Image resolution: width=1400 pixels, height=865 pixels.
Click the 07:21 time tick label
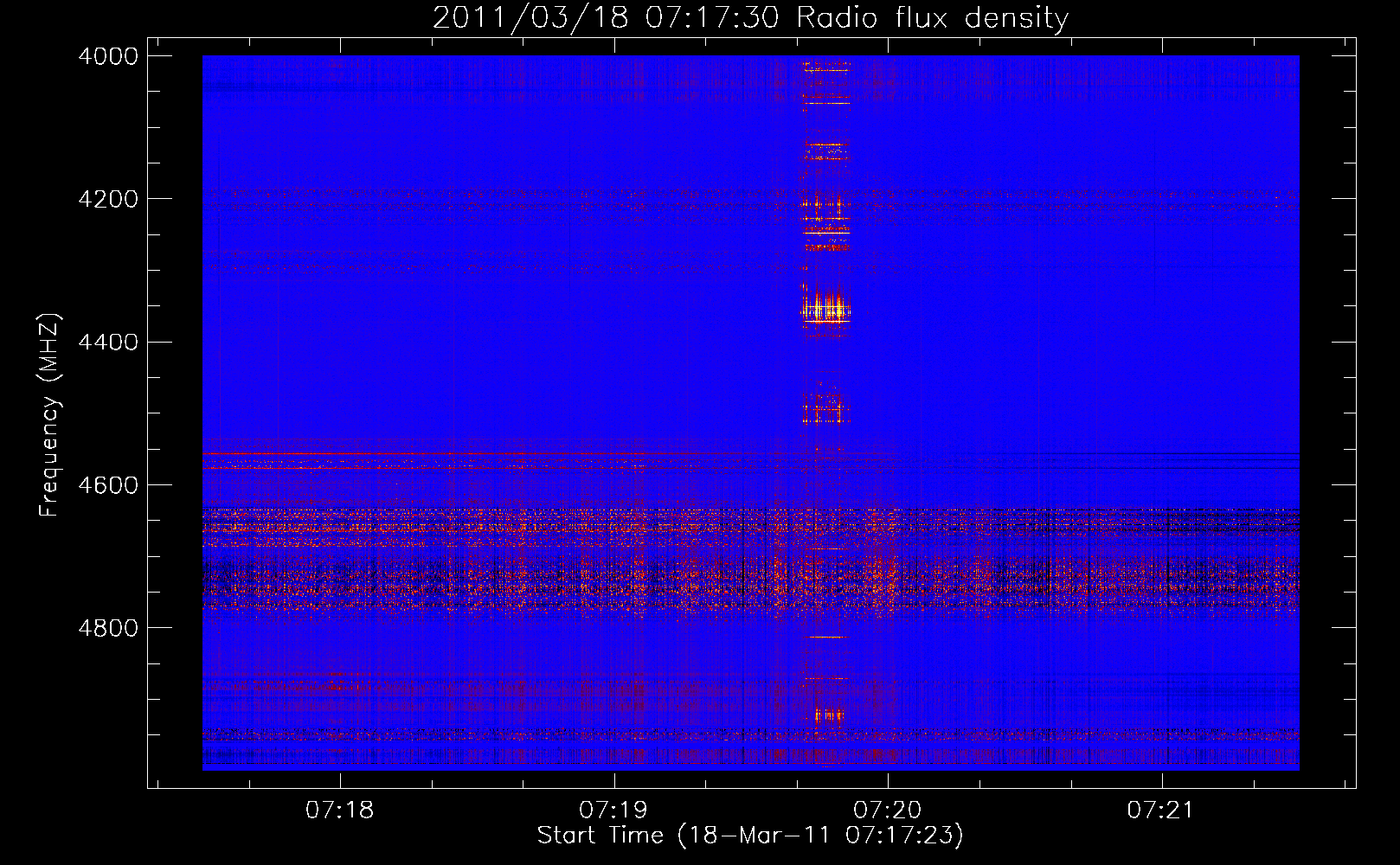1161,811
